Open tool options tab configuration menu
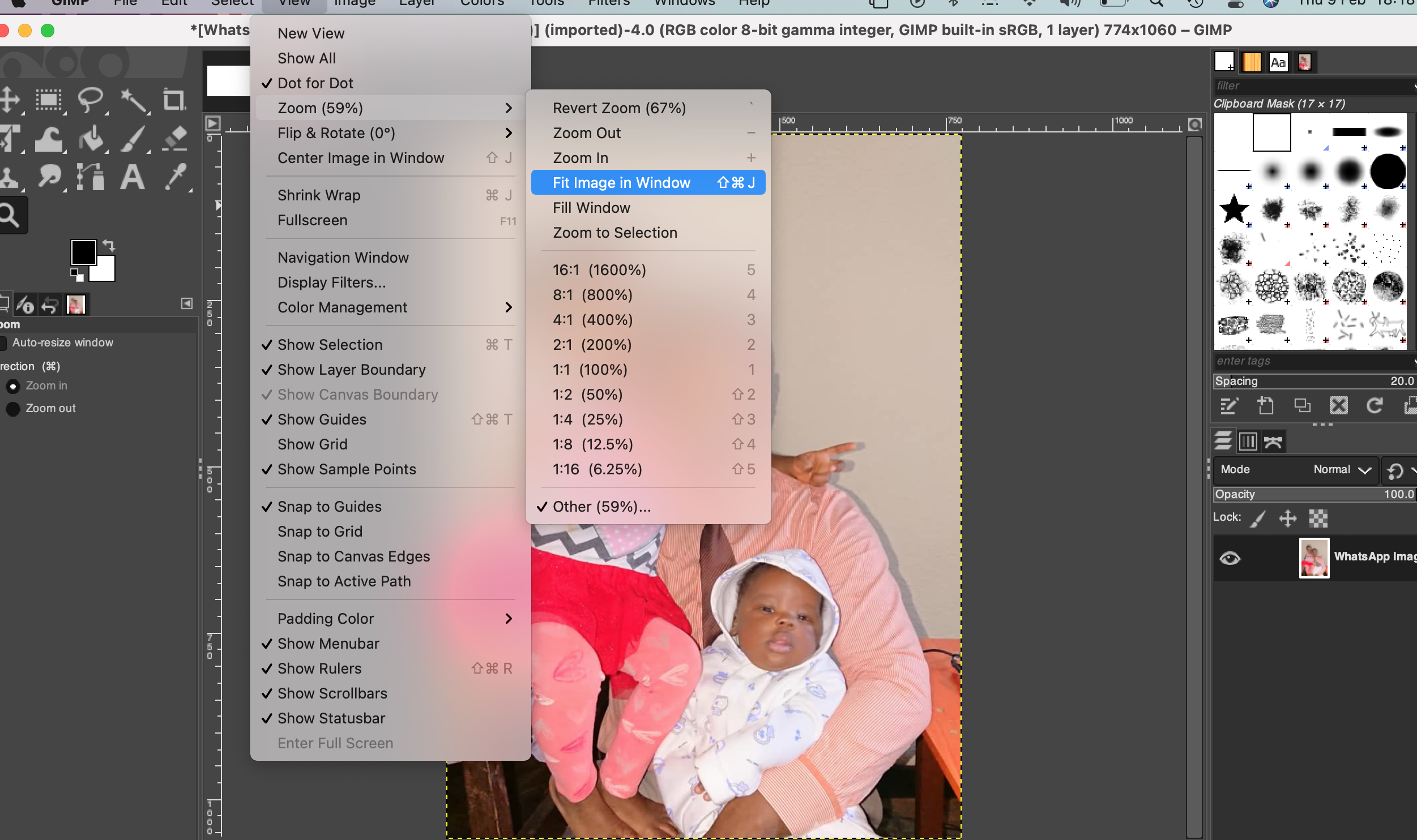Image resolution: width=1417 pixels, height=840 pixels. pos(187,304)
